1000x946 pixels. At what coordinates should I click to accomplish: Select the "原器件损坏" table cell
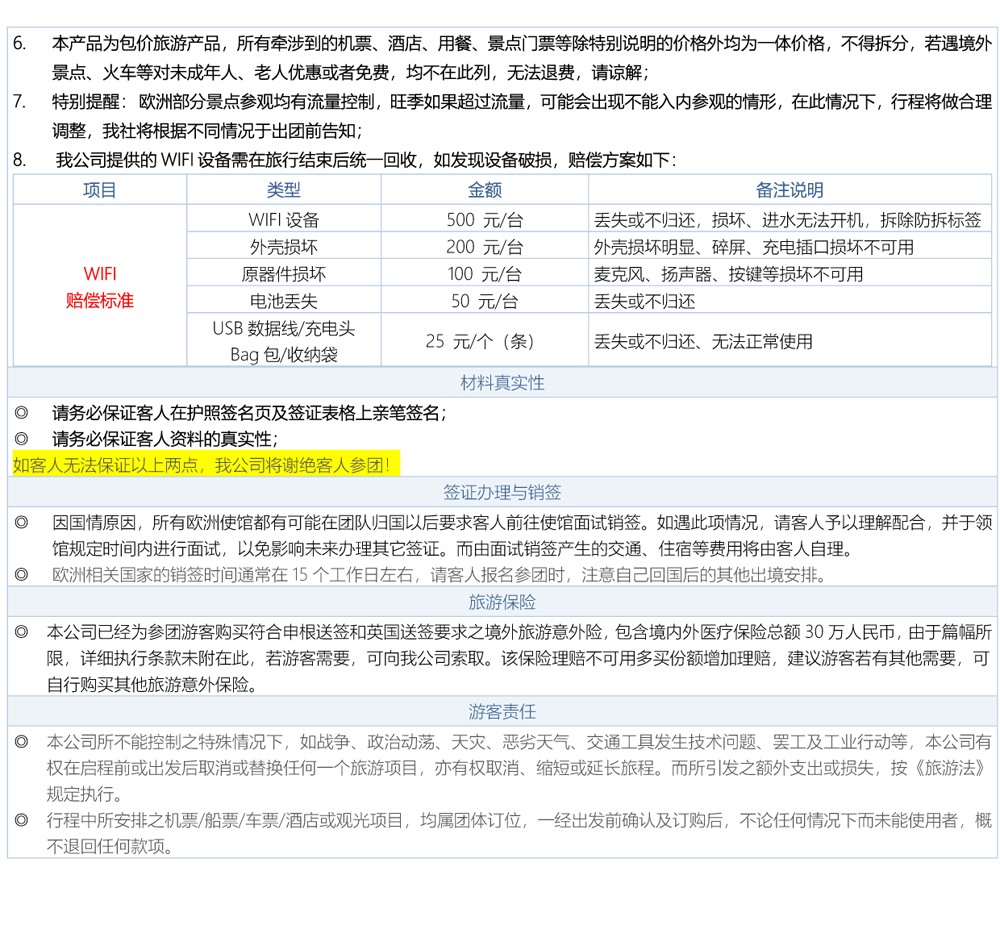click(x=283, y=274)
